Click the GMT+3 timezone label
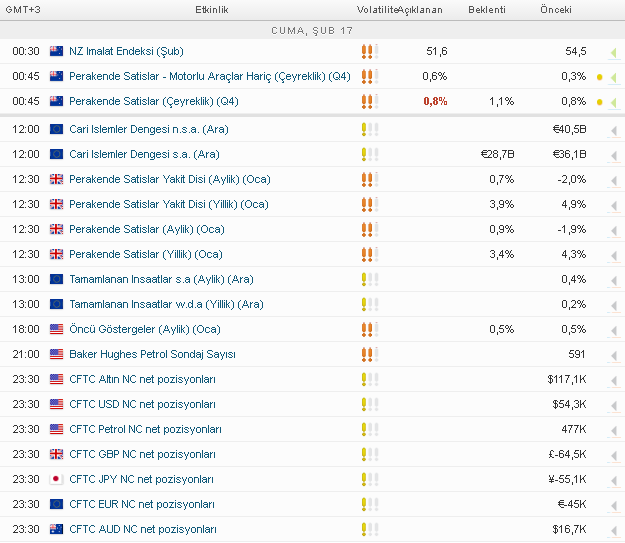 coord(23,10)
